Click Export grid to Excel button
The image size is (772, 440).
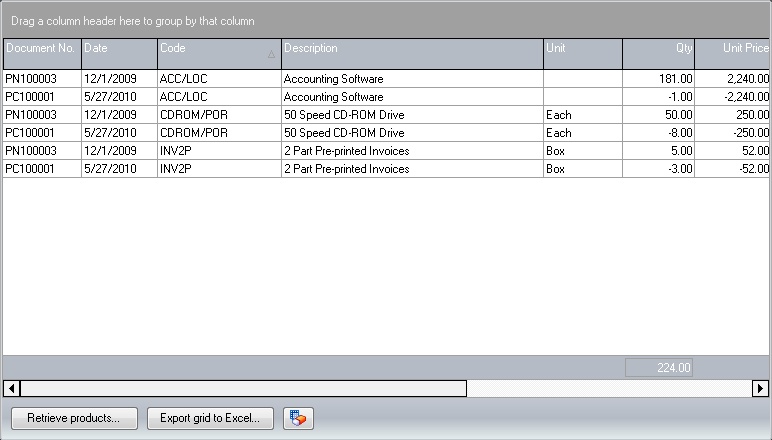click(x=210, y=418)
